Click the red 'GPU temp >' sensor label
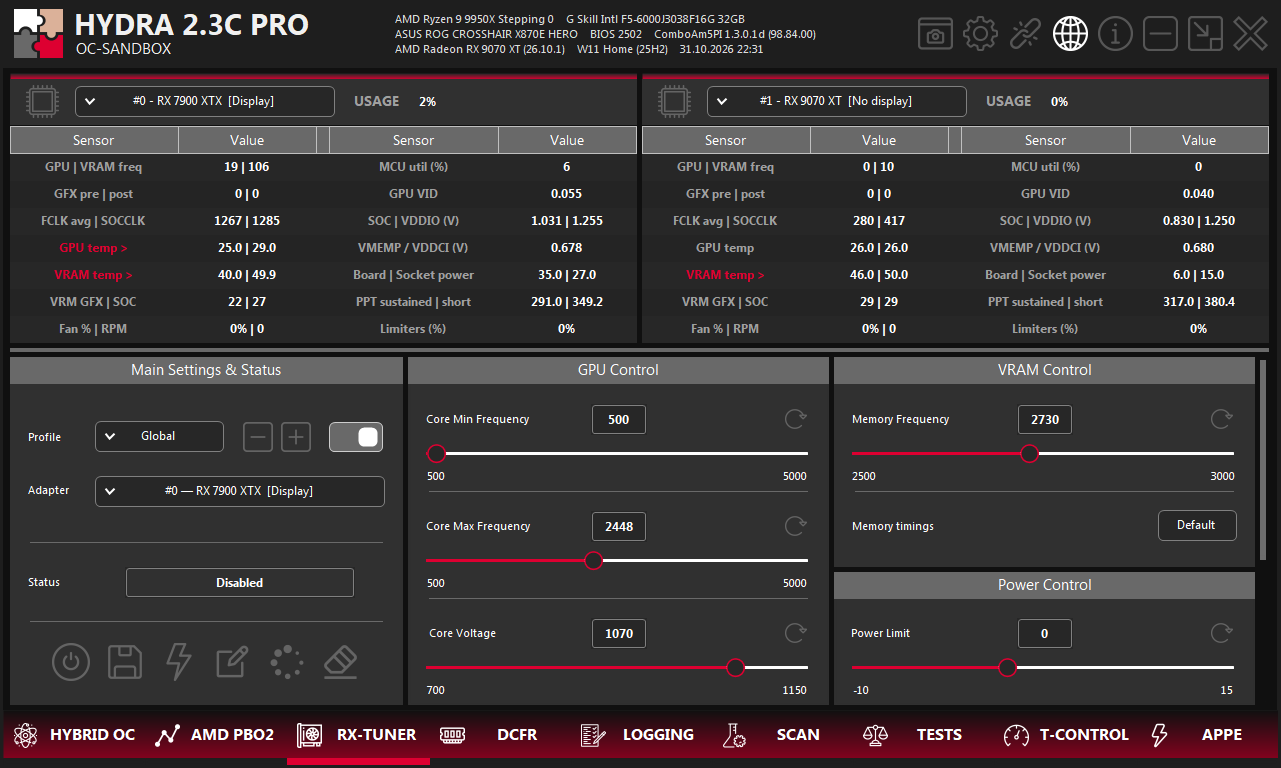Viewport: 1281px width, 768px height. [94, 248]
